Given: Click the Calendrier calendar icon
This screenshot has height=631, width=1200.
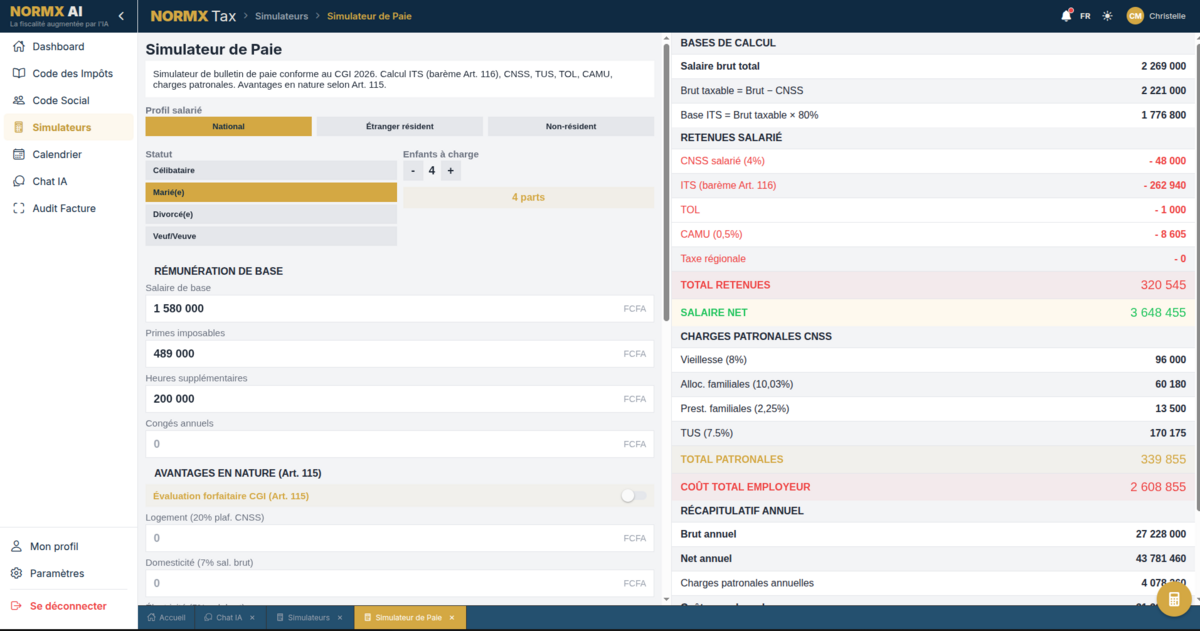Looking at the screenshot, I should click(x=17, y=155).
